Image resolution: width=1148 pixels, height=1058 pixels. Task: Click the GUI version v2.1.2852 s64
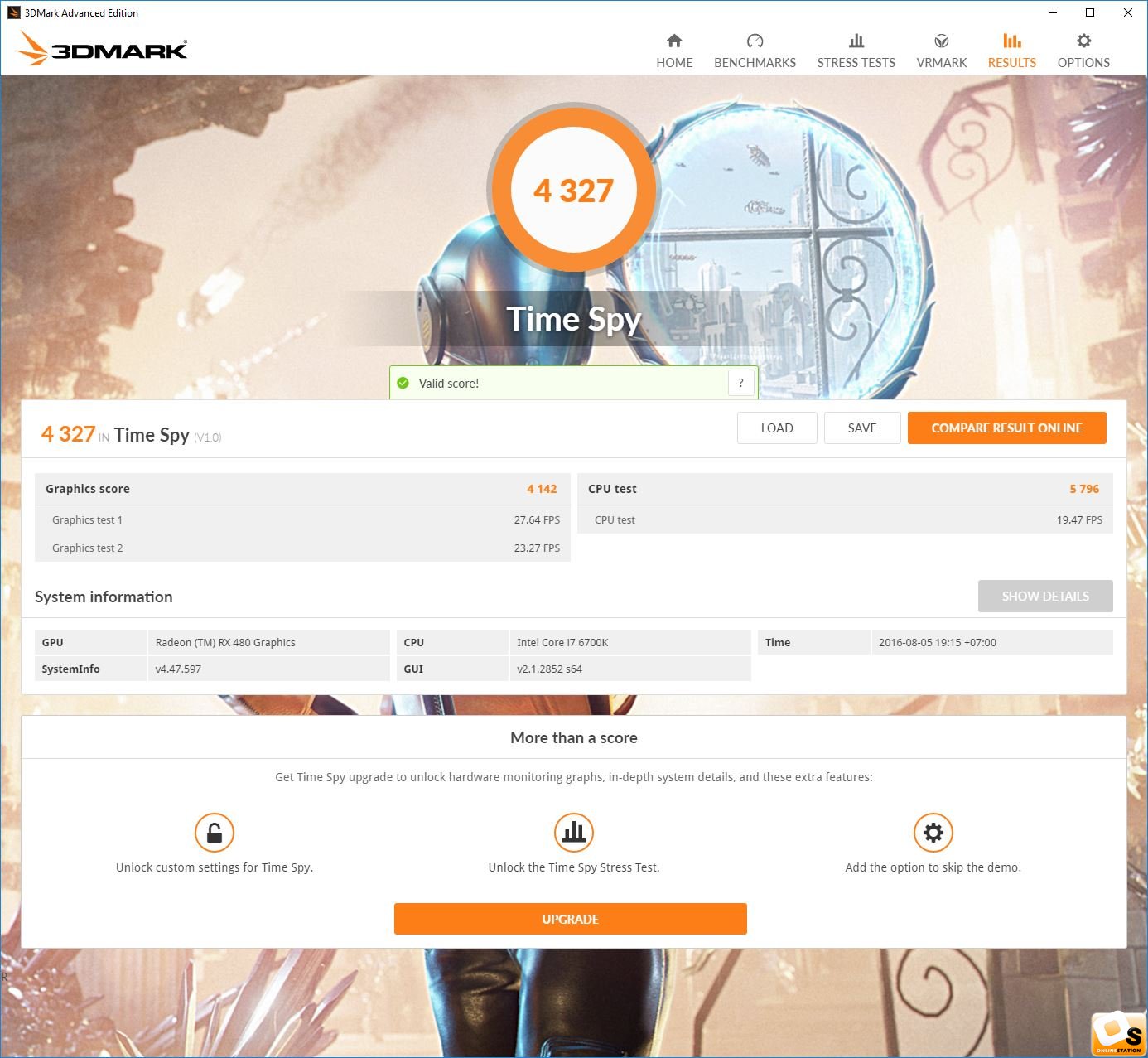(x=549, y=669)
